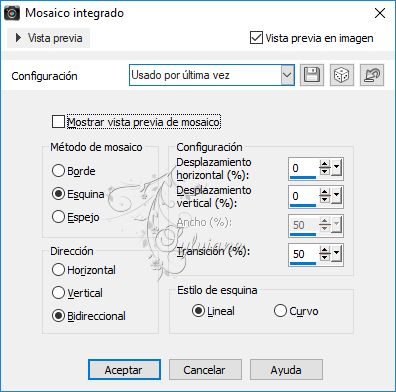Click the Aceptar button
The image size is (396, 392).
tap(124, 370)
